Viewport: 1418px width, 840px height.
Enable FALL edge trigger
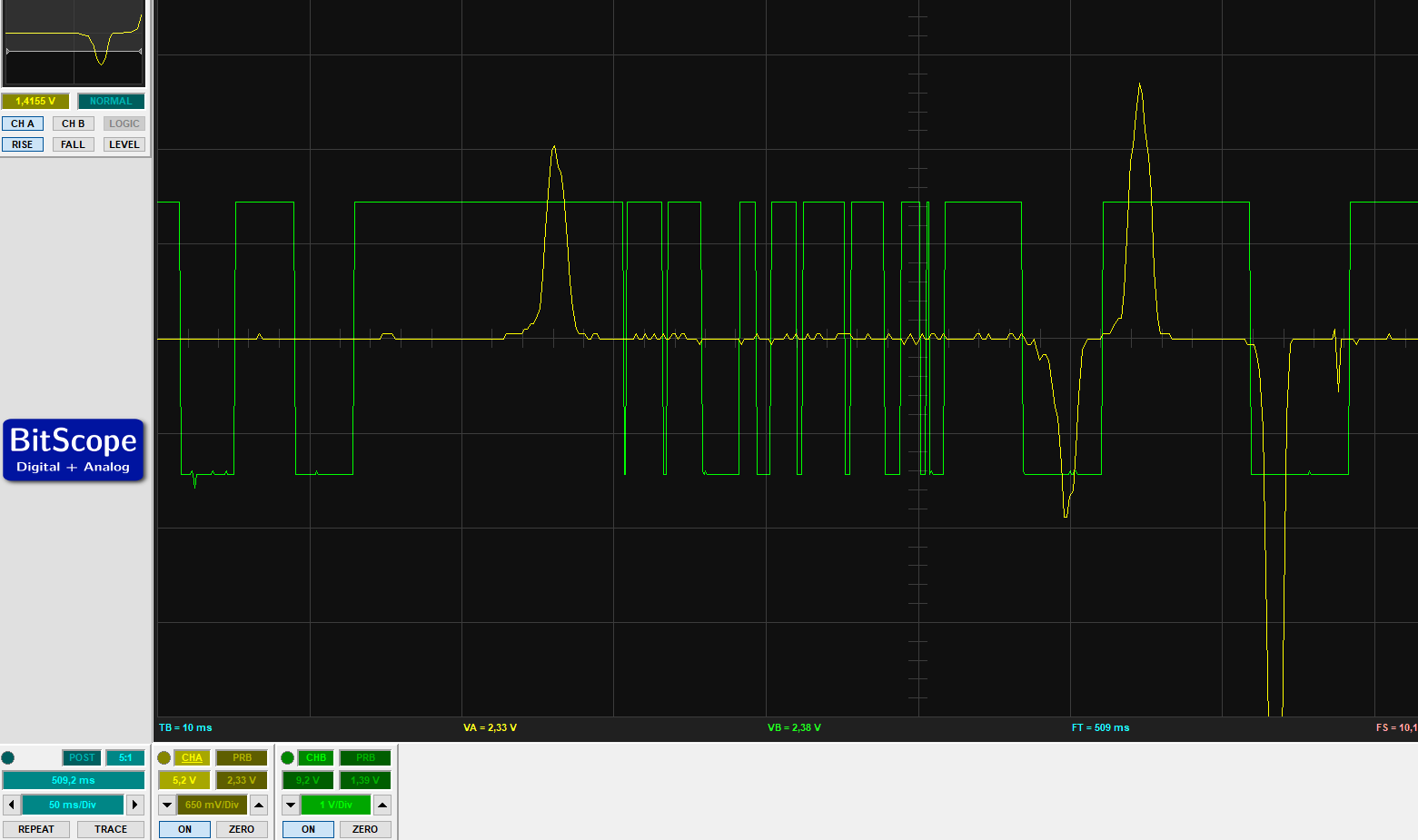[73, 144]
